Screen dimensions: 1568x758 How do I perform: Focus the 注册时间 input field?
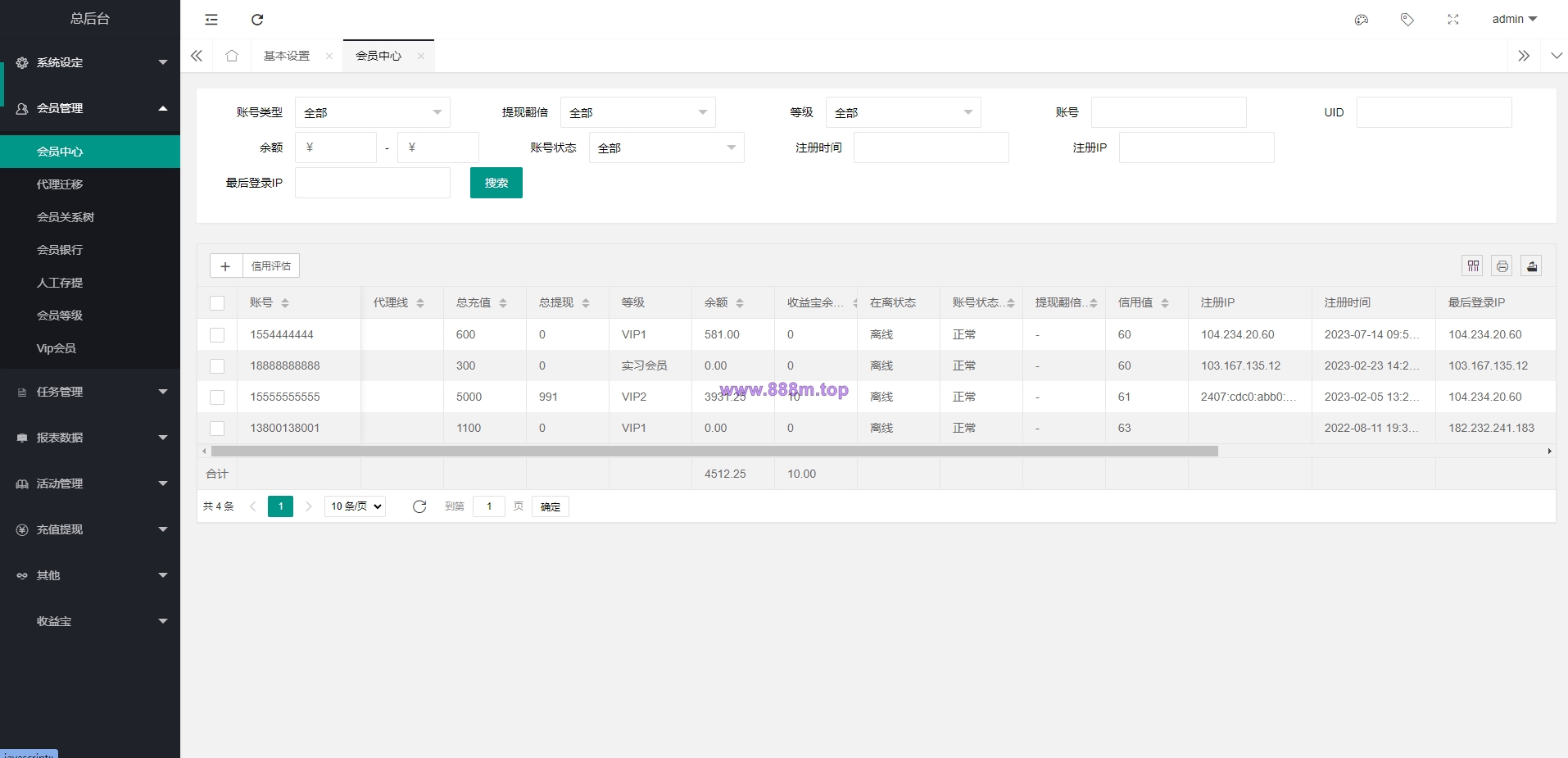coord(931,148)
